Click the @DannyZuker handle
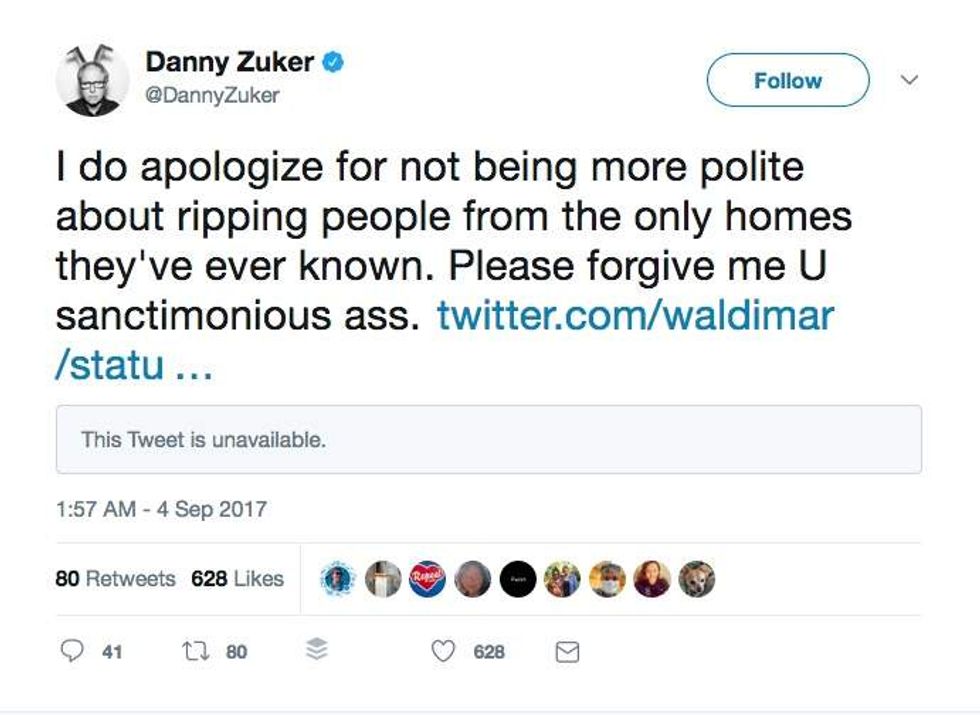The image size is (980, 715). click(213, 96)
